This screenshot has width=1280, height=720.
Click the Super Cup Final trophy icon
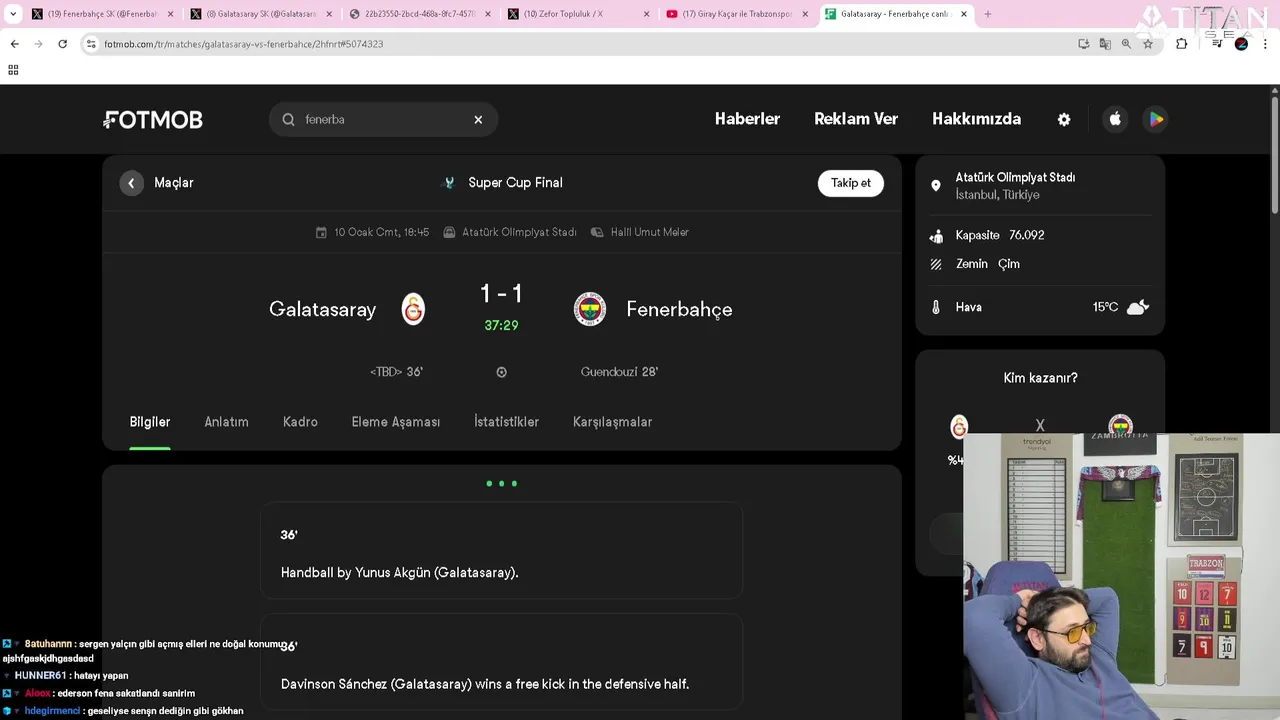[449, 183]
